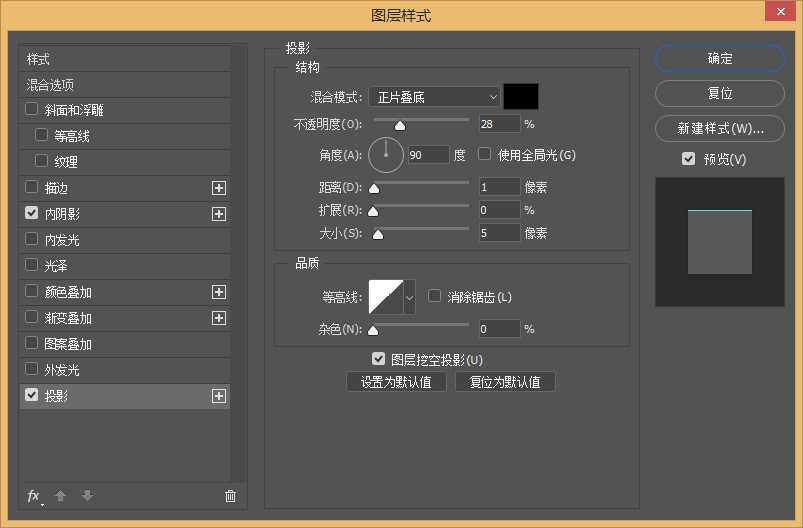
Task: Click the plus icon next to 颜色叠加
Action: [x=219, y=292]
